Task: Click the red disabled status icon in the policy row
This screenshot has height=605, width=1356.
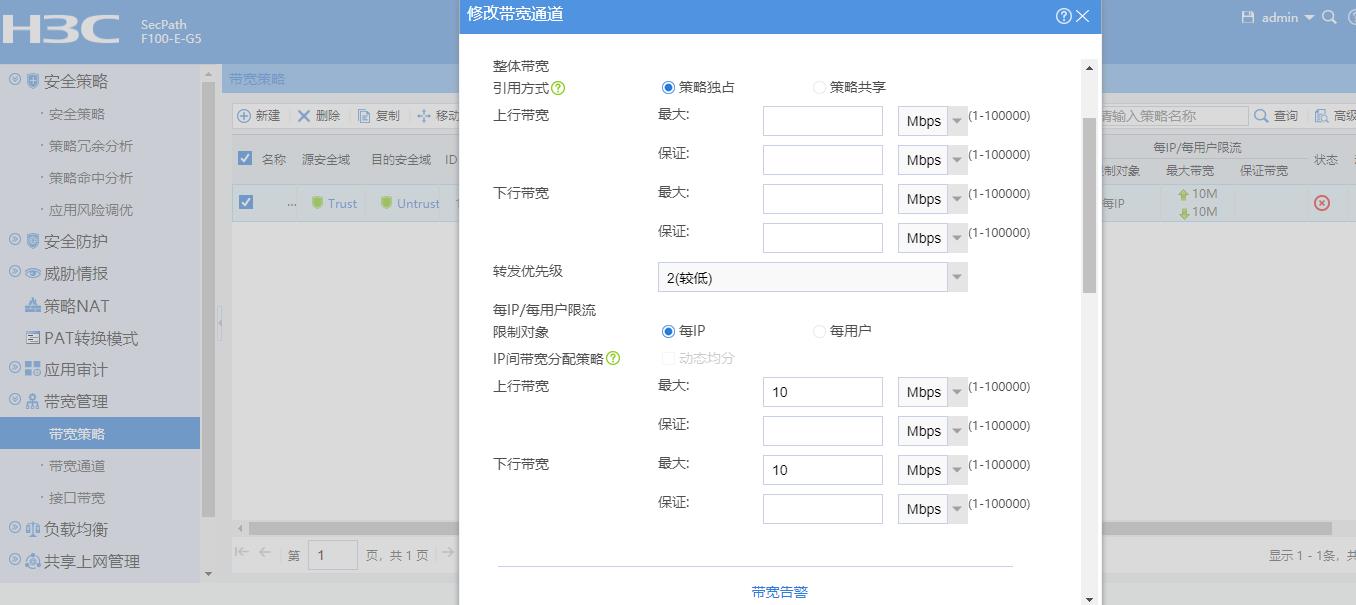Action: click(1322, 203)
